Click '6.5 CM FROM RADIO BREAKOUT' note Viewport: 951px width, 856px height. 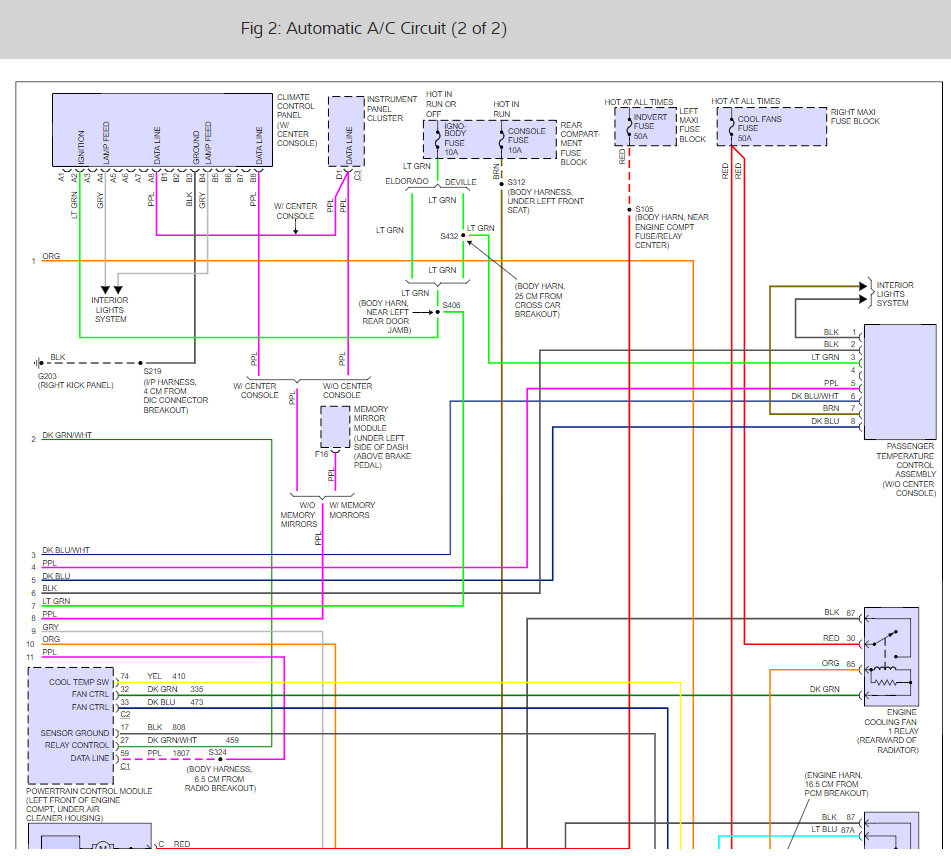click(220, 783)
